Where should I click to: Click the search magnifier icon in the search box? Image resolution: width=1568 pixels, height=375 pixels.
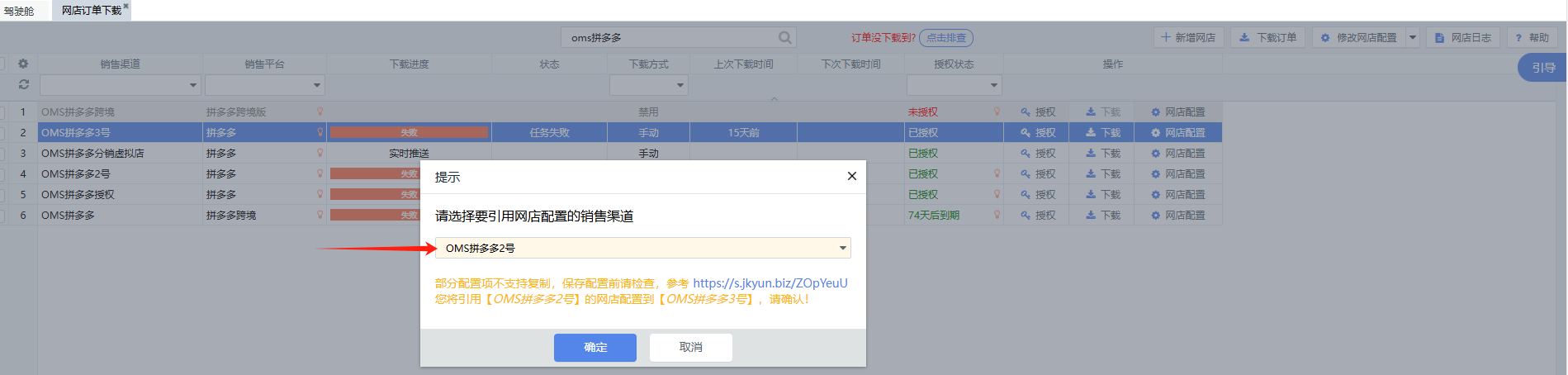[x=784, y=38]
